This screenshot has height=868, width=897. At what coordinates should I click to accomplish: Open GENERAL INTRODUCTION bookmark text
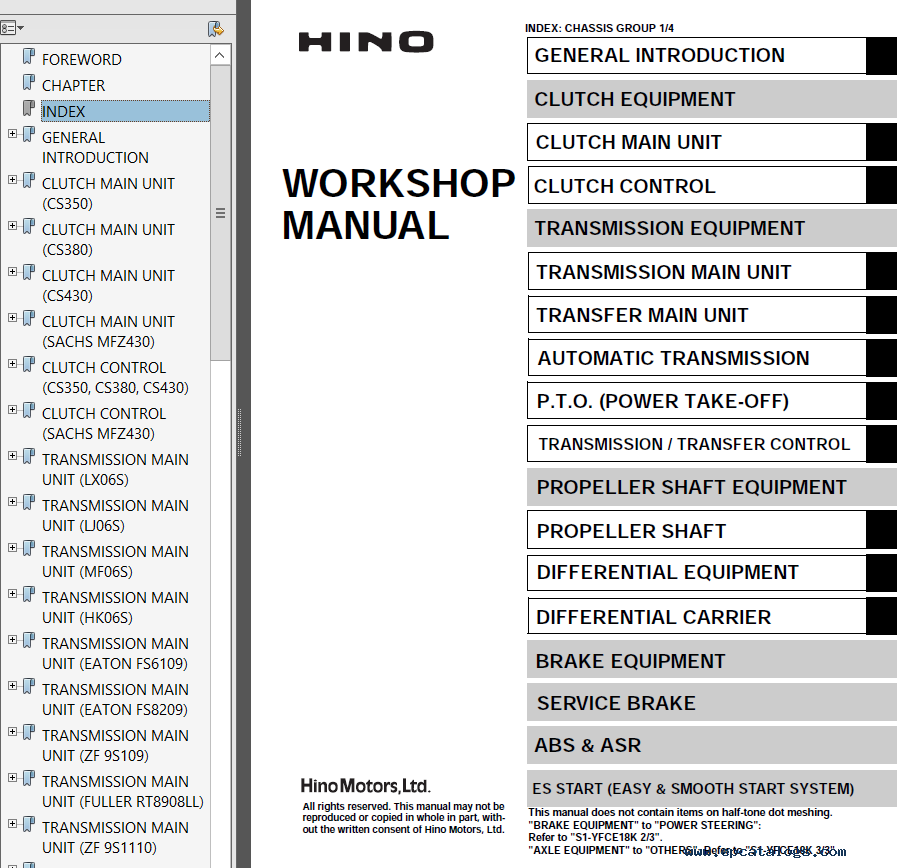point(95,148)
